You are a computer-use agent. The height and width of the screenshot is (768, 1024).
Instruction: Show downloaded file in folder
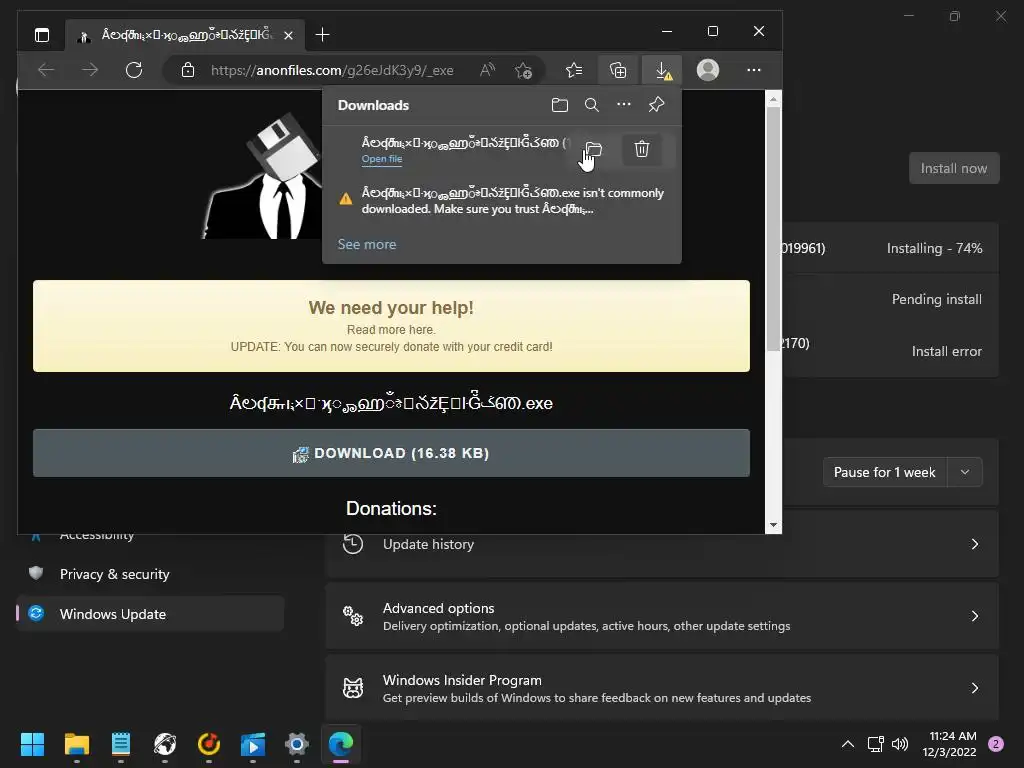tap(593, 150)
